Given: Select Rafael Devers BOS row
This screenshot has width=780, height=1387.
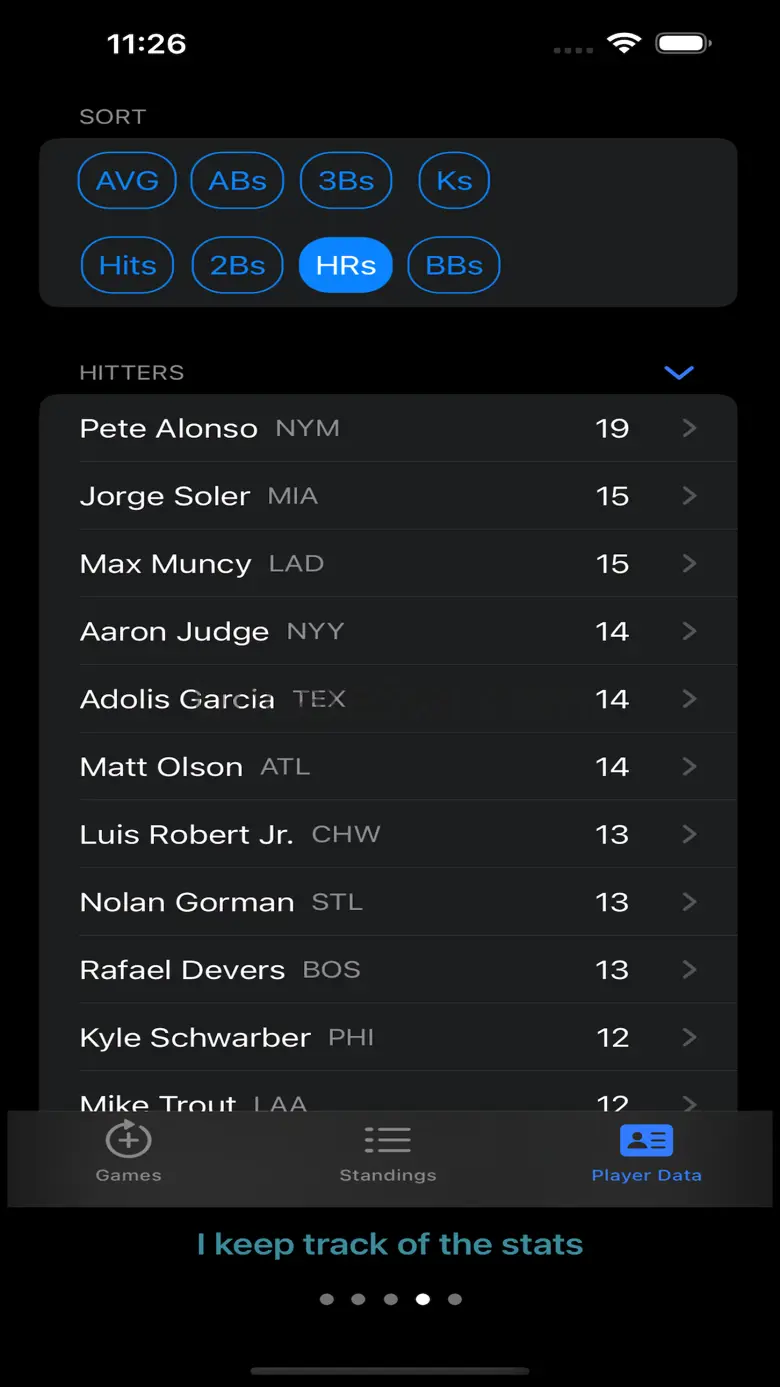Looking at the screenshot, I should coord(388,970).
